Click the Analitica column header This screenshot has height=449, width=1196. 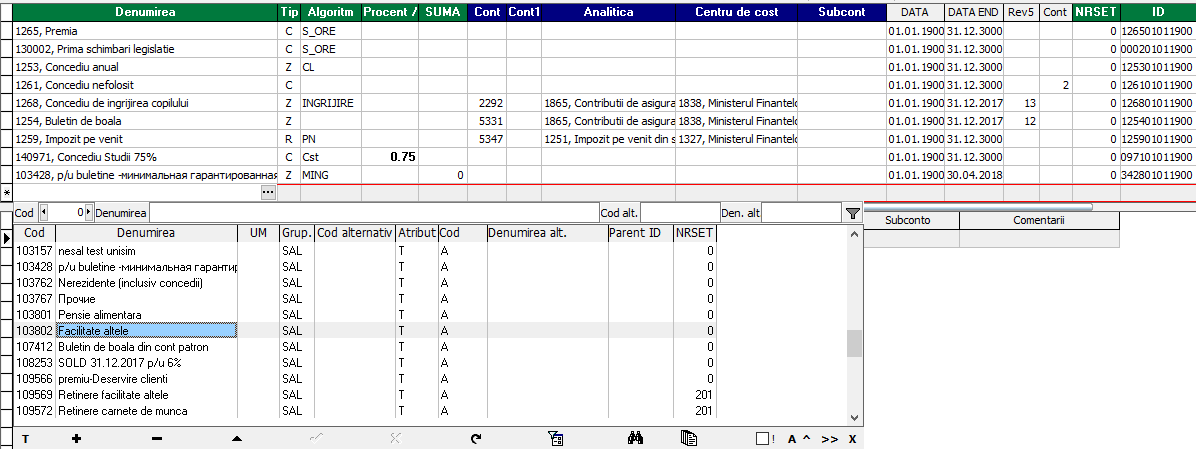[608, 12]
